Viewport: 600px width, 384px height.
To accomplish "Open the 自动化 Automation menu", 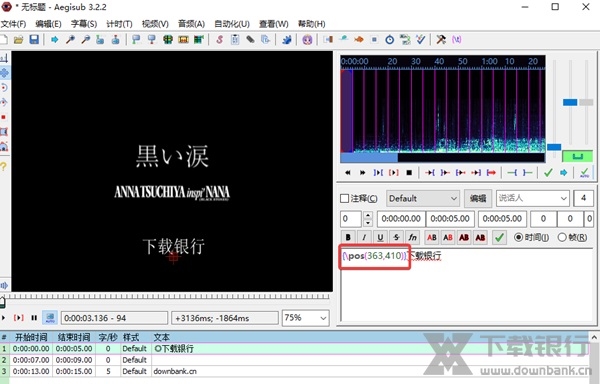I will pos(232,24).
